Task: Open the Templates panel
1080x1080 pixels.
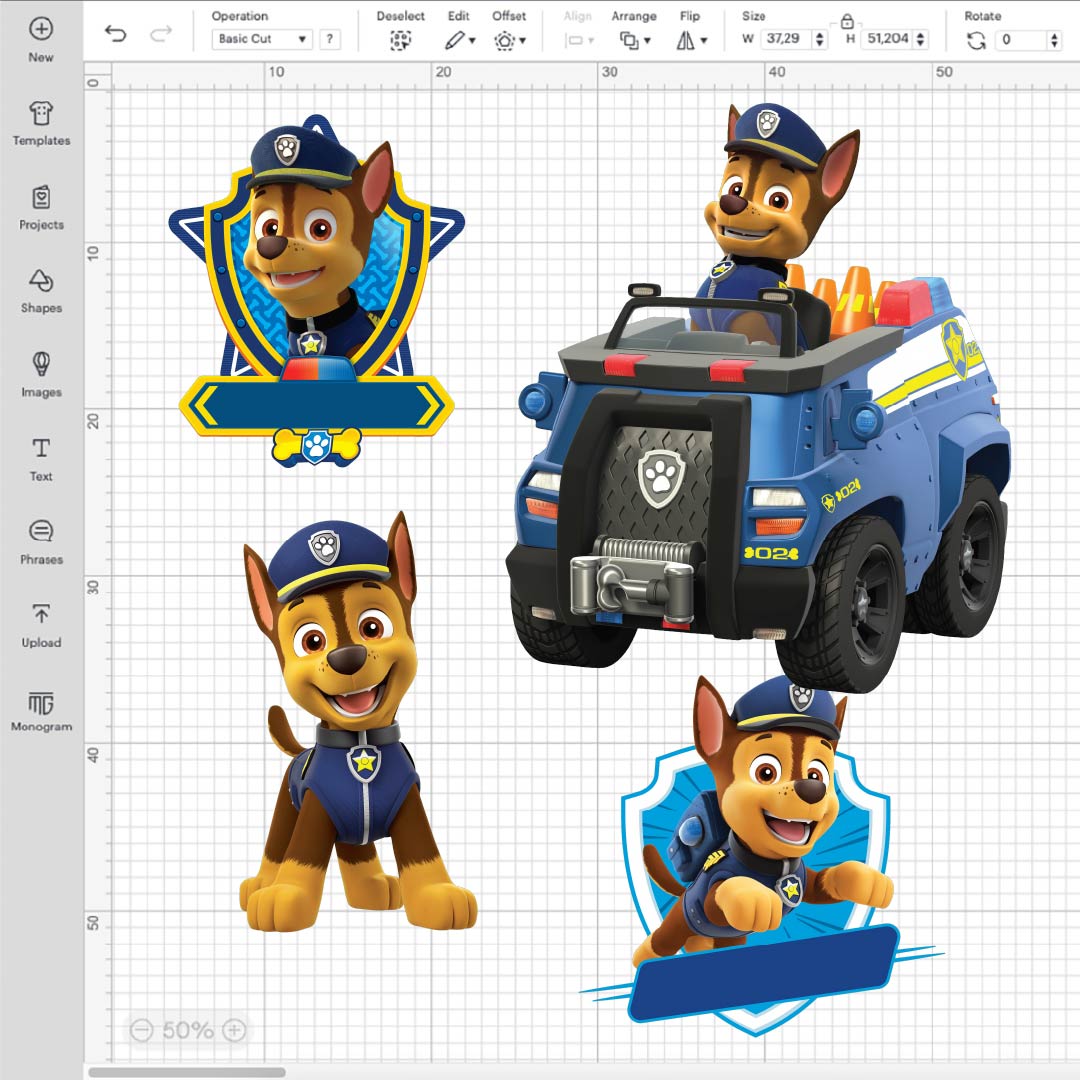Action: 41,123
